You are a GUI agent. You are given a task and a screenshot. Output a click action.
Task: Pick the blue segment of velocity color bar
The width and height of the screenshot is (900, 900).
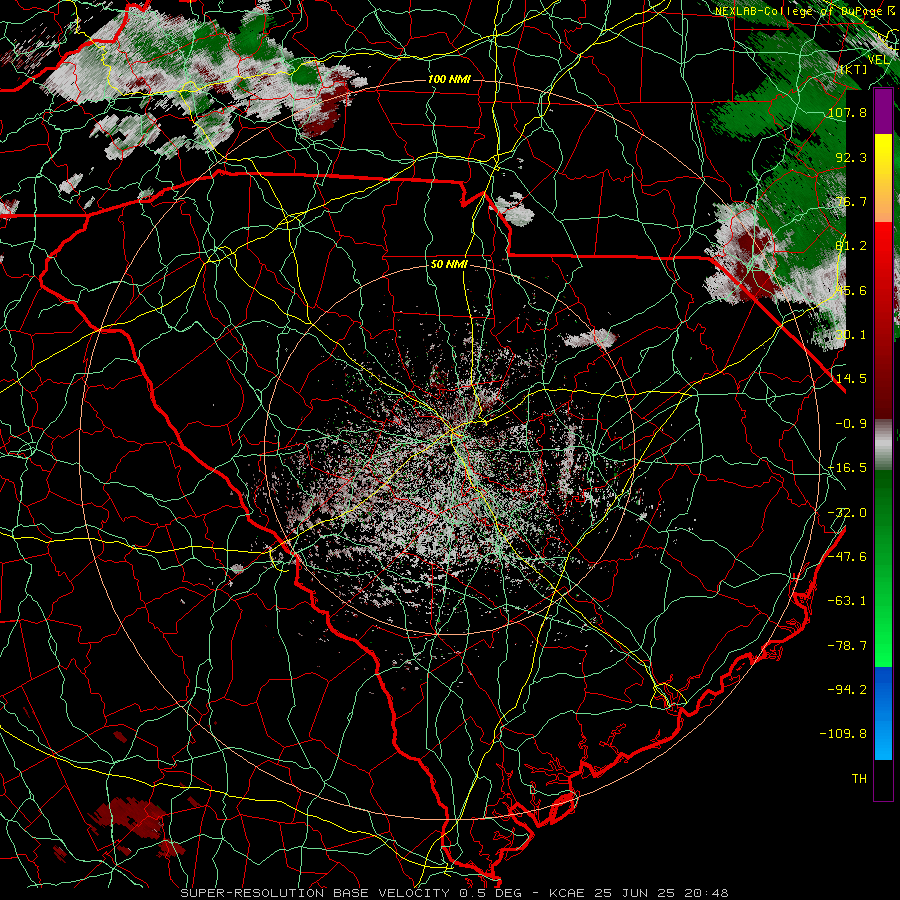(883, 713)
